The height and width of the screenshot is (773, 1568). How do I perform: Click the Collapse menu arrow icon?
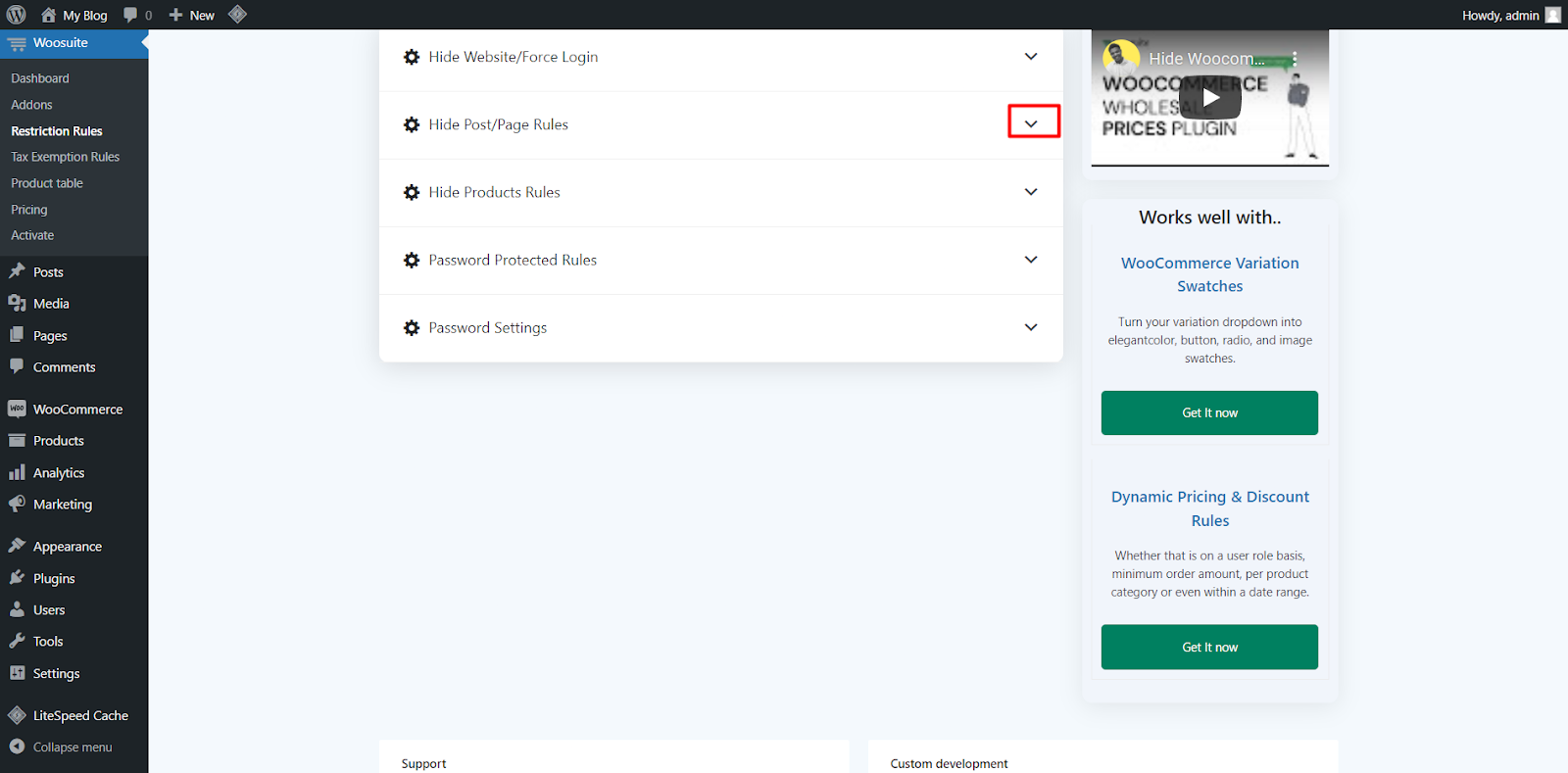17,747
